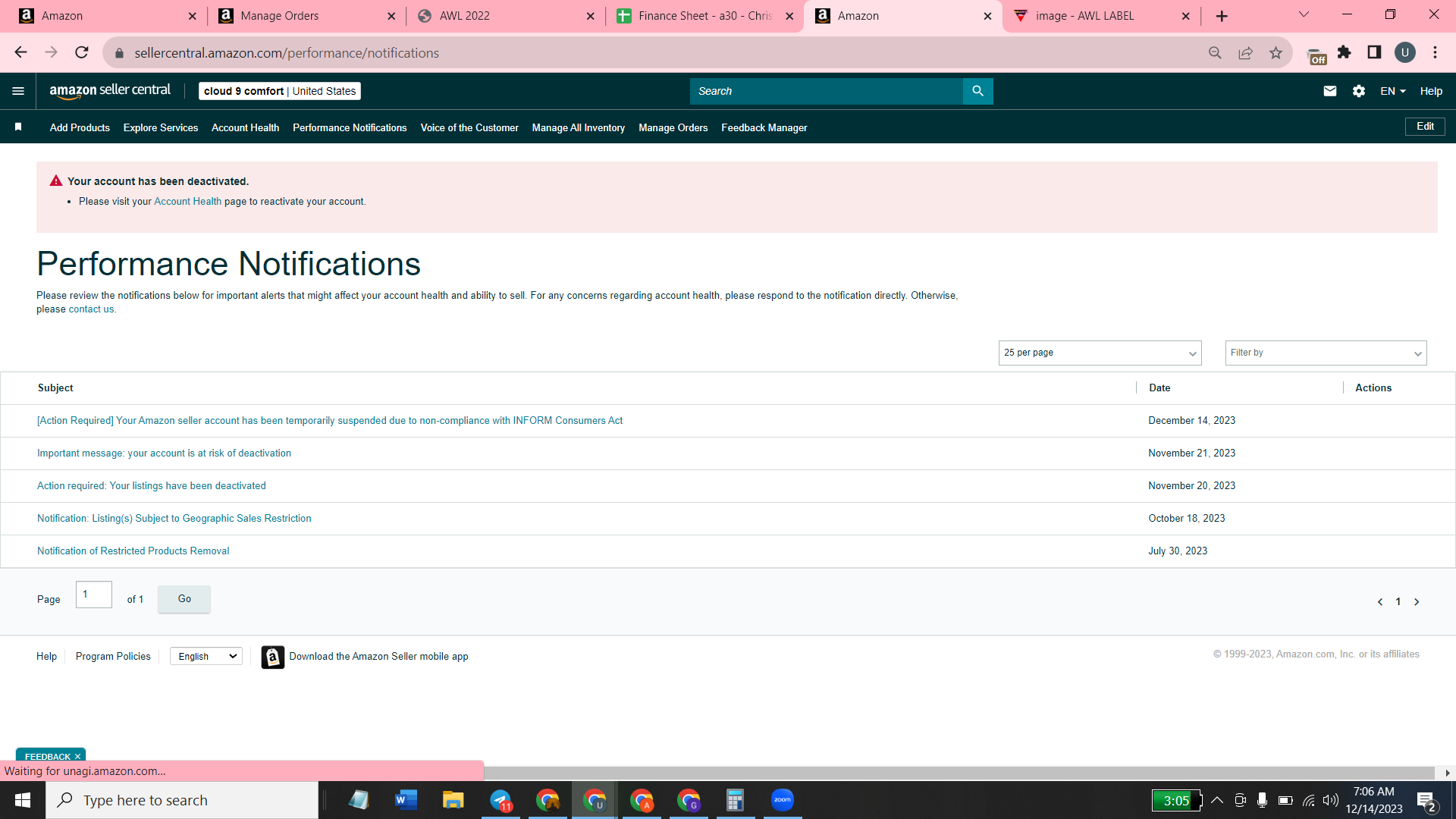Open Explore Services menu item
Viewport: 1456px width, 819px height.
click(x=161, y=127)
